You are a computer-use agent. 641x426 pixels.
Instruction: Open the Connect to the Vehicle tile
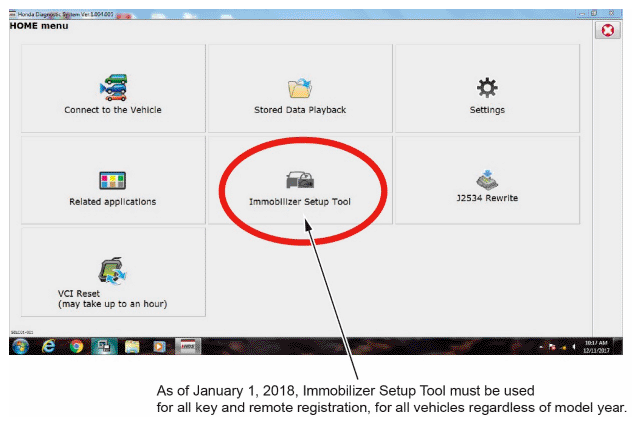coord(113,88)
